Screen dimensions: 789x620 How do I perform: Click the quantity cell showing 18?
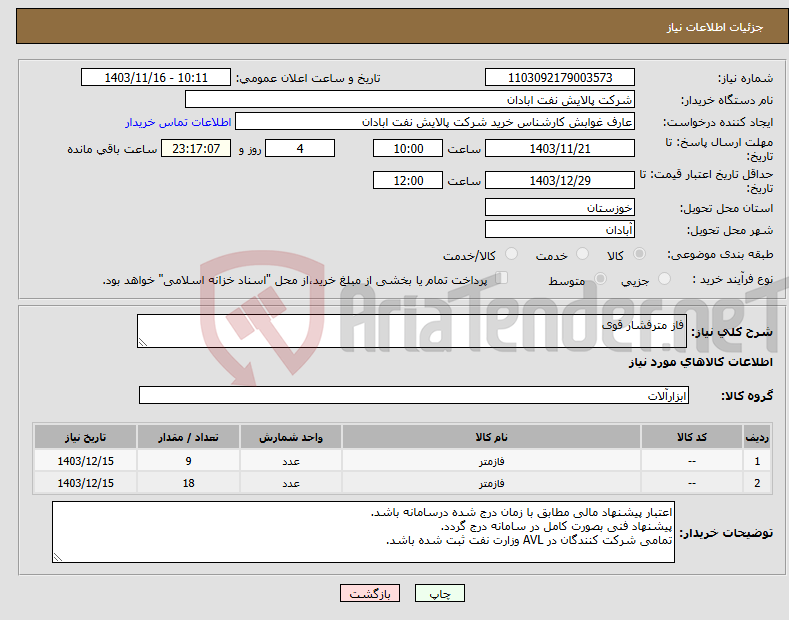(x=188, y=483)
